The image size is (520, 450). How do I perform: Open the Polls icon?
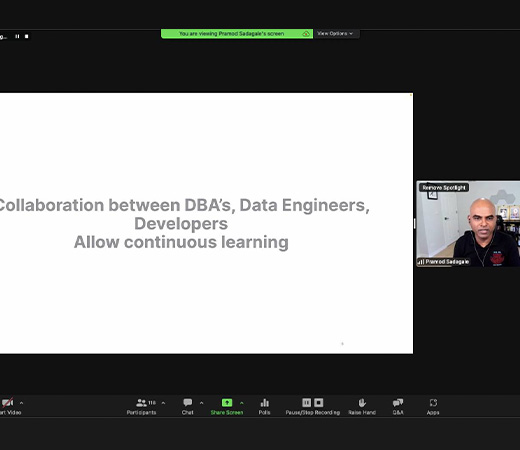click(265, 403)
